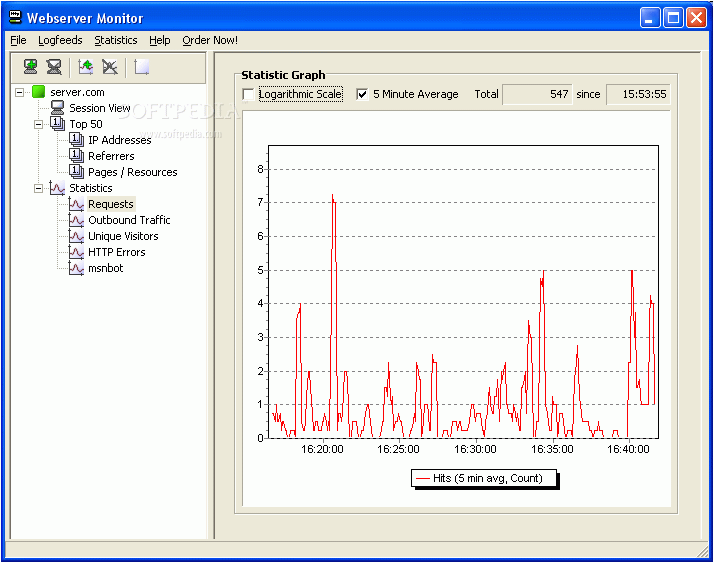Click the Outbound Traffic graph icon

coord(76,220)
